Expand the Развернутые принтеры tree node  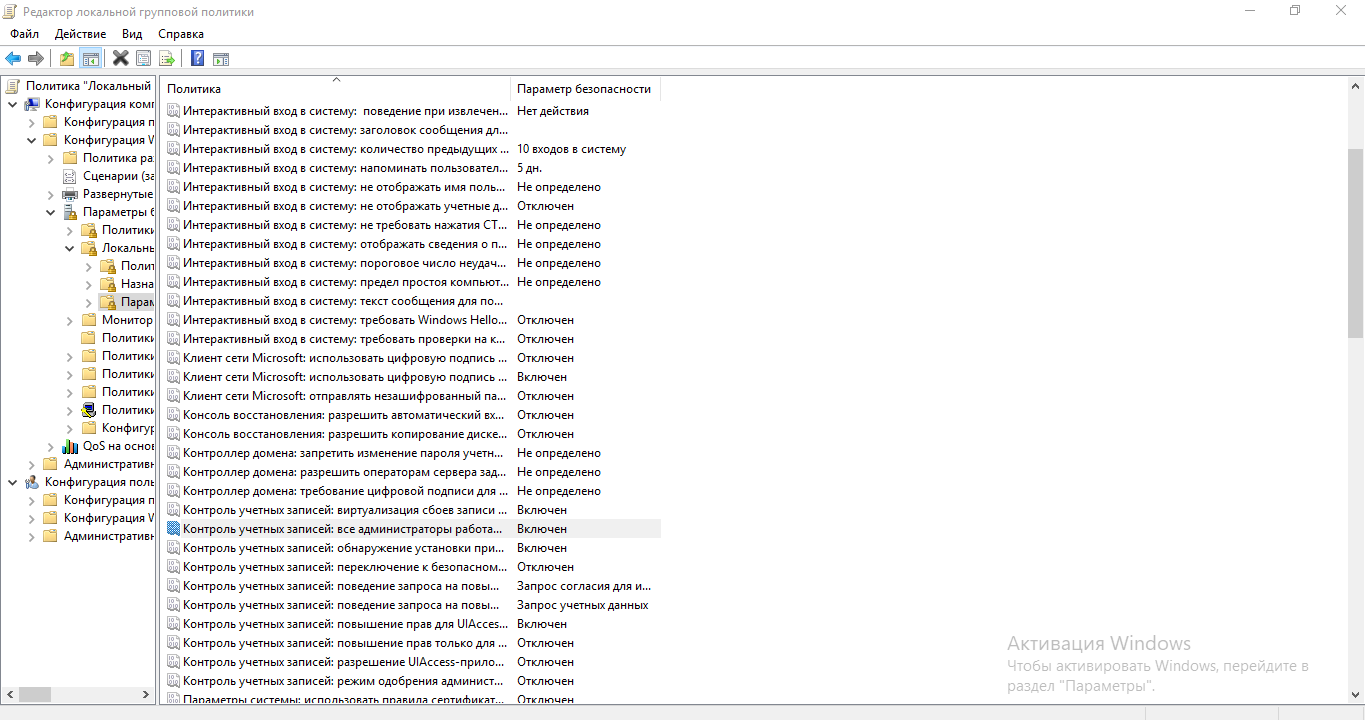tap(51, 194)
